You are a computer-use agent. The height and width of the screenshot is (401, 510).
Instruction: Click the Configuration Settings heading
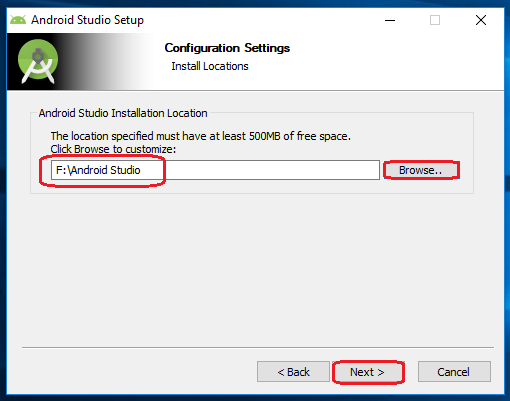227,48
